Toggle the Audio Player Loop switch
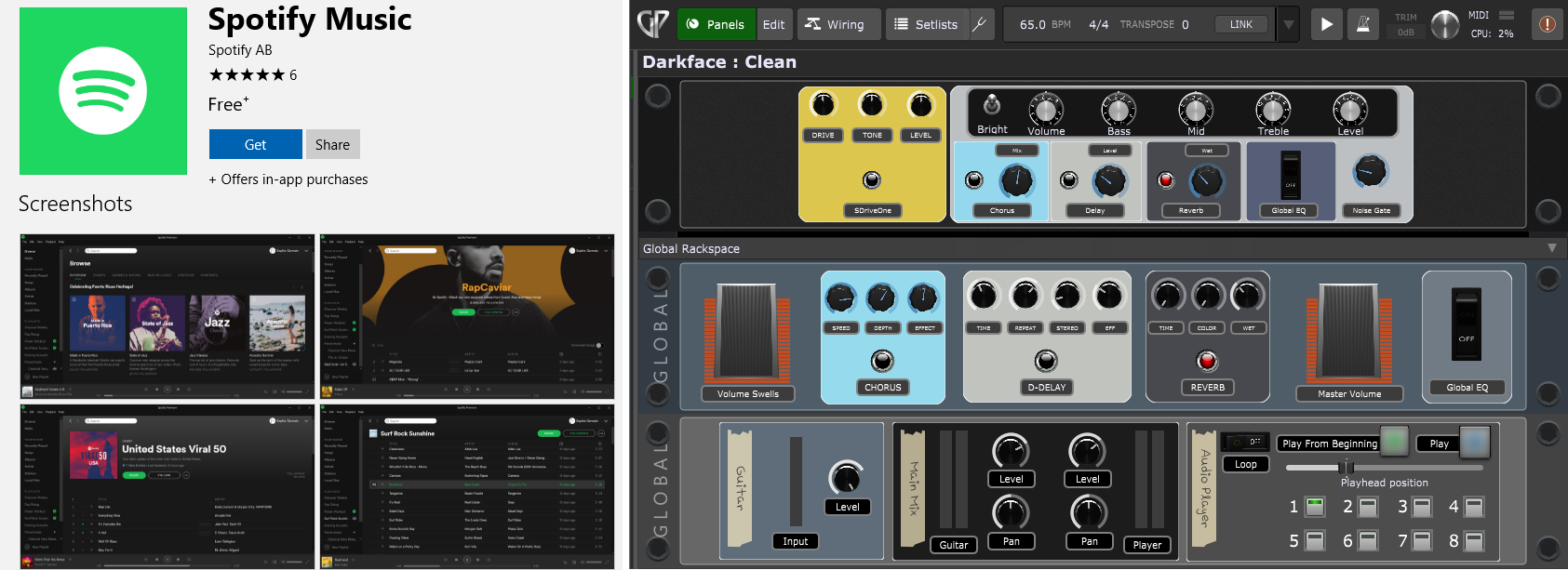Viewport: 1568px width, 570px height. [1245, 442]
